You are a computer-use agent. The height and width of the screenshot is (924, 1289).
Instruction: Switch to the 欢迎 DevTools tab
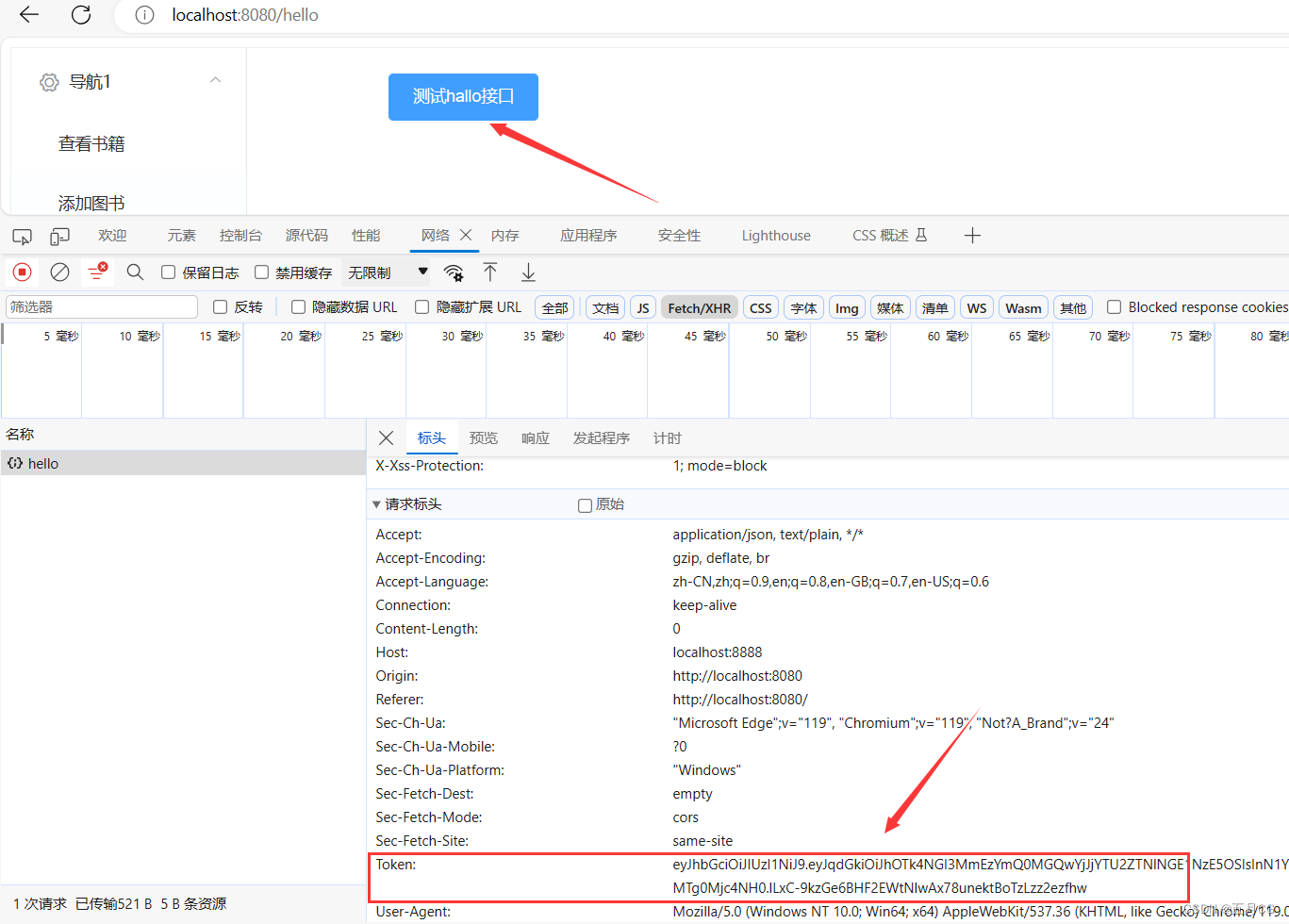click(x=112, y=236)
